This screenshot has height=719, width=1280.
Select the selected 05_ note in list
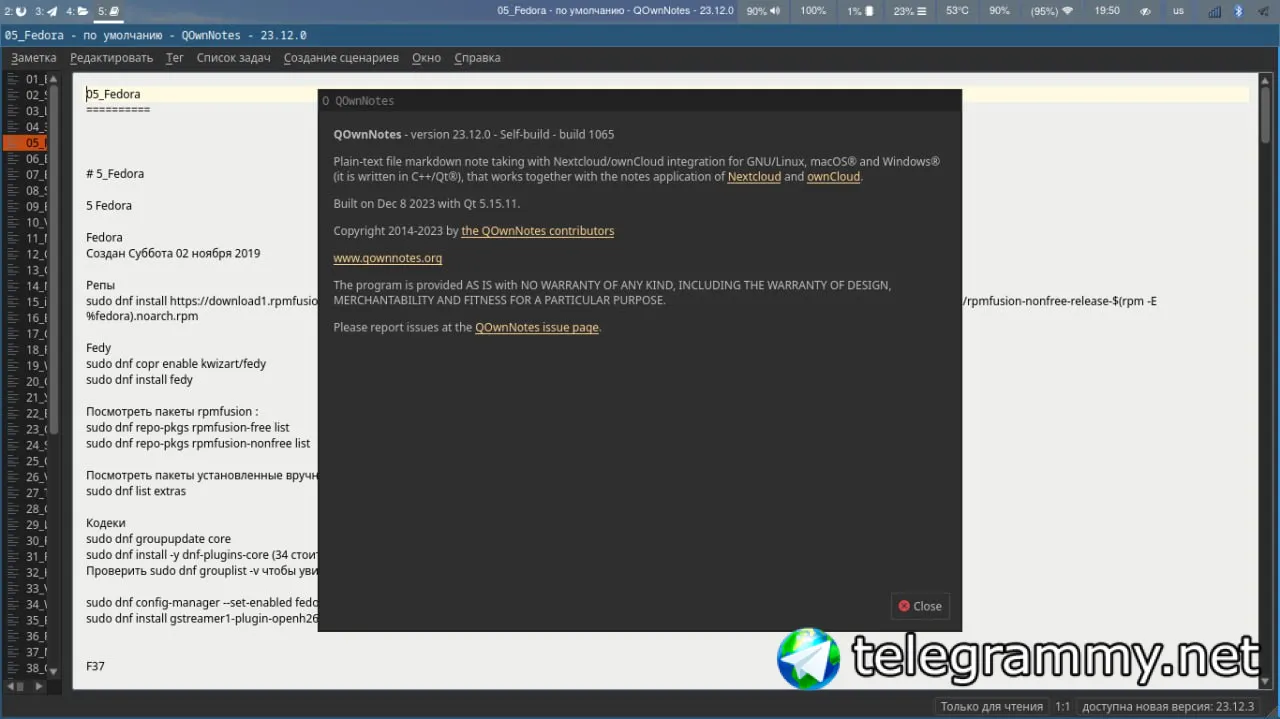[x=25, y=143]
